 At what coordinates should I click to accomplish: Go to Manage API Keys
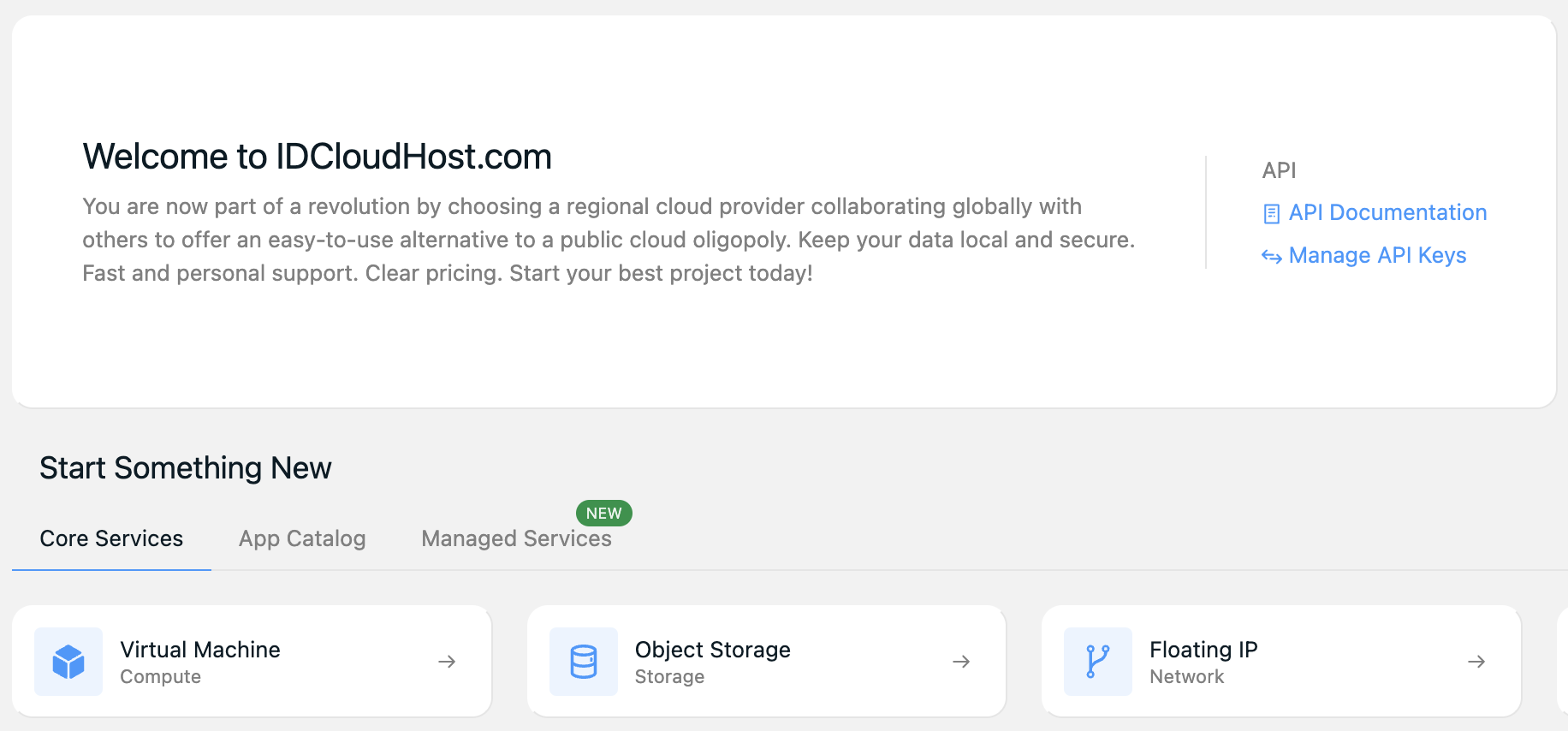coord(1377,255)
